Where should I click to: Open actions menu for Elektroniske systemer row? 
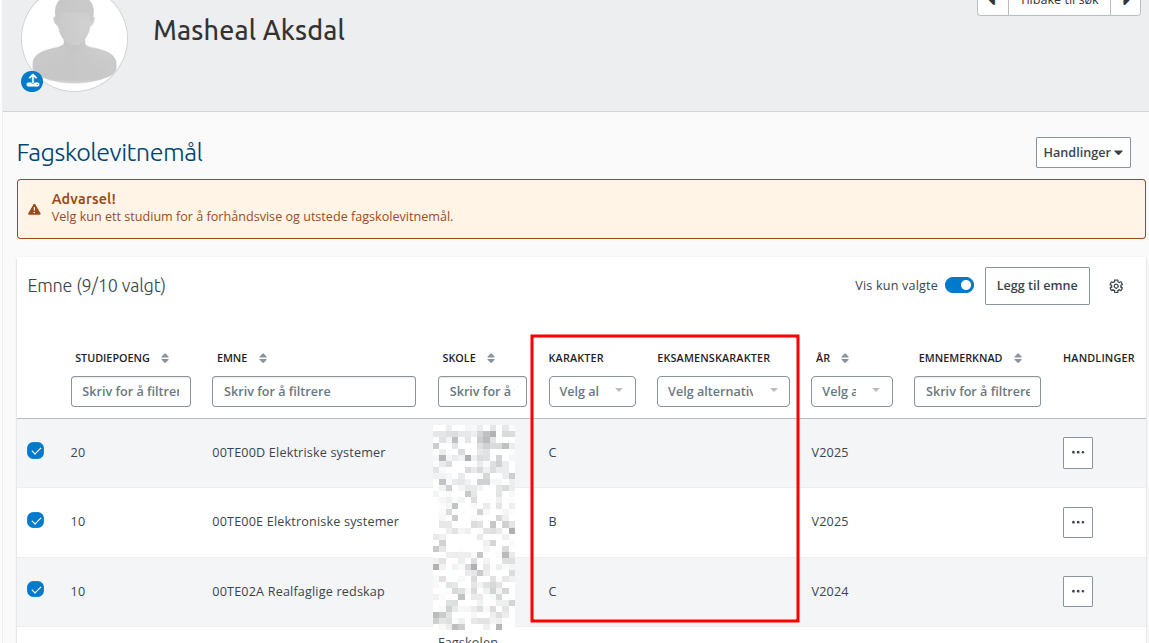1078,522
